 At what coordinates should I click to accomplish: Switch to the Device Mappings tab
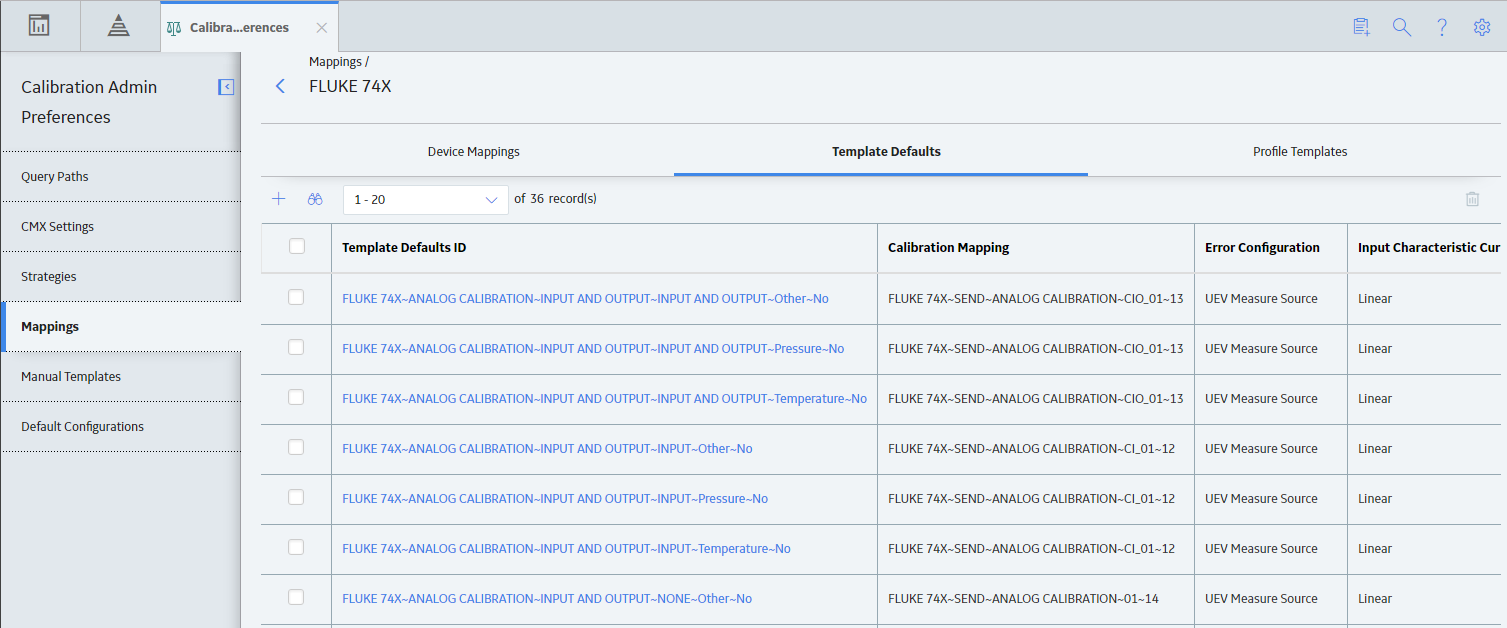pos(474,152)
